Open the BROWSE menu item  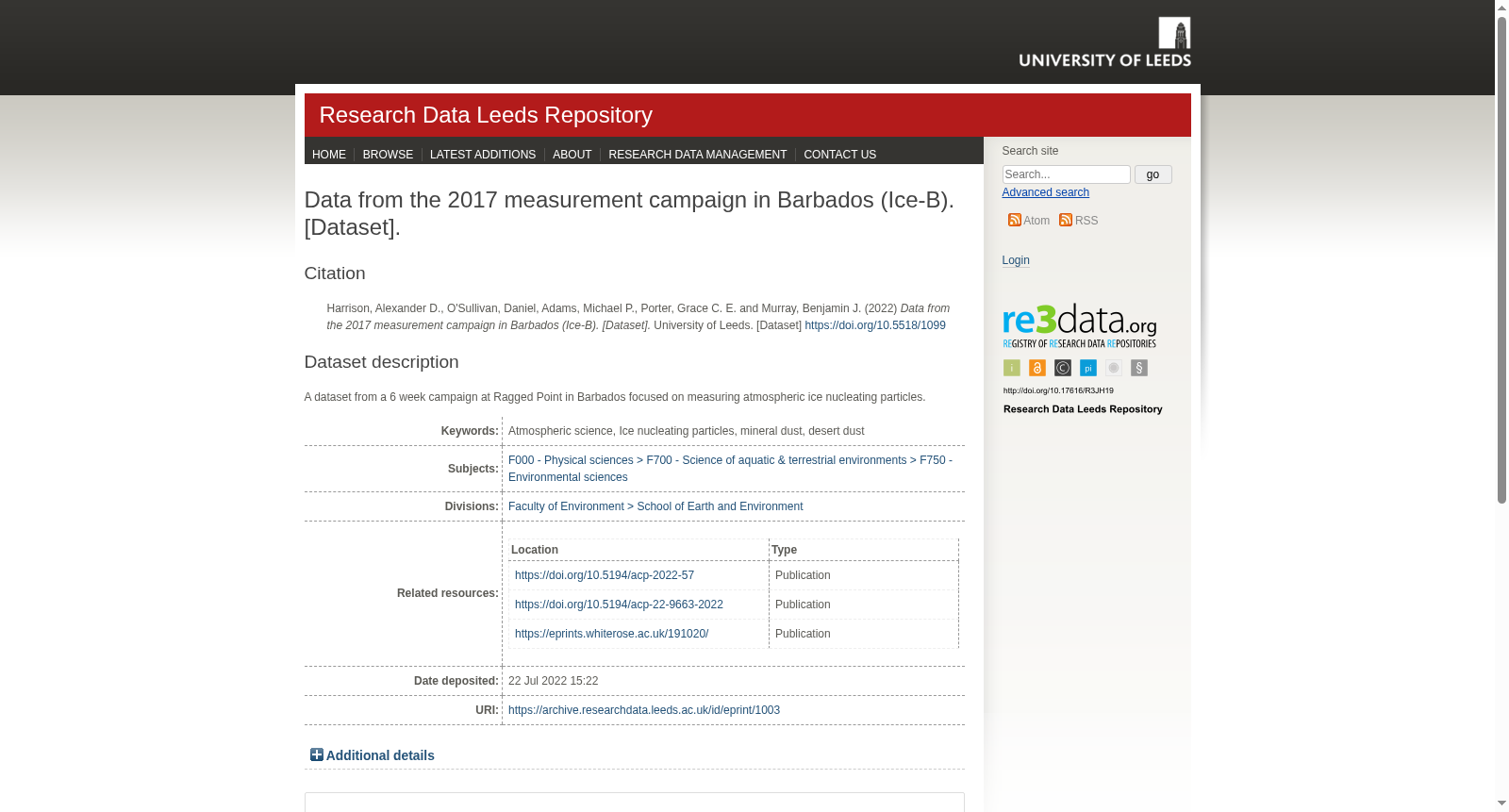click(x=388, y=155)
